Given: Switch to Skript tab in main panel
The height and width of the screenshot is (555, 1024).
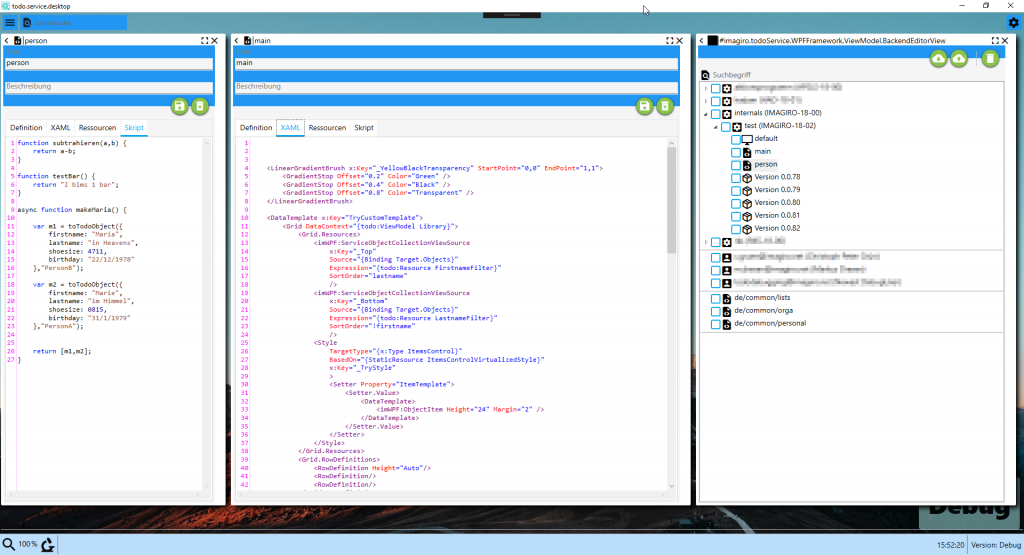Looking at the screenshot, I should 364,128.
